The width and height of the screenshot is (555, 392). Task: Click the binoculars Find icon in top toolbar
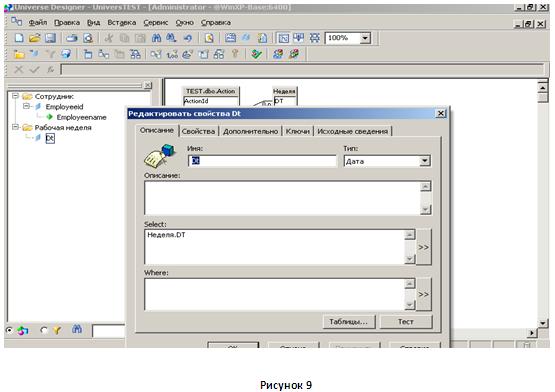pos(156,38)
